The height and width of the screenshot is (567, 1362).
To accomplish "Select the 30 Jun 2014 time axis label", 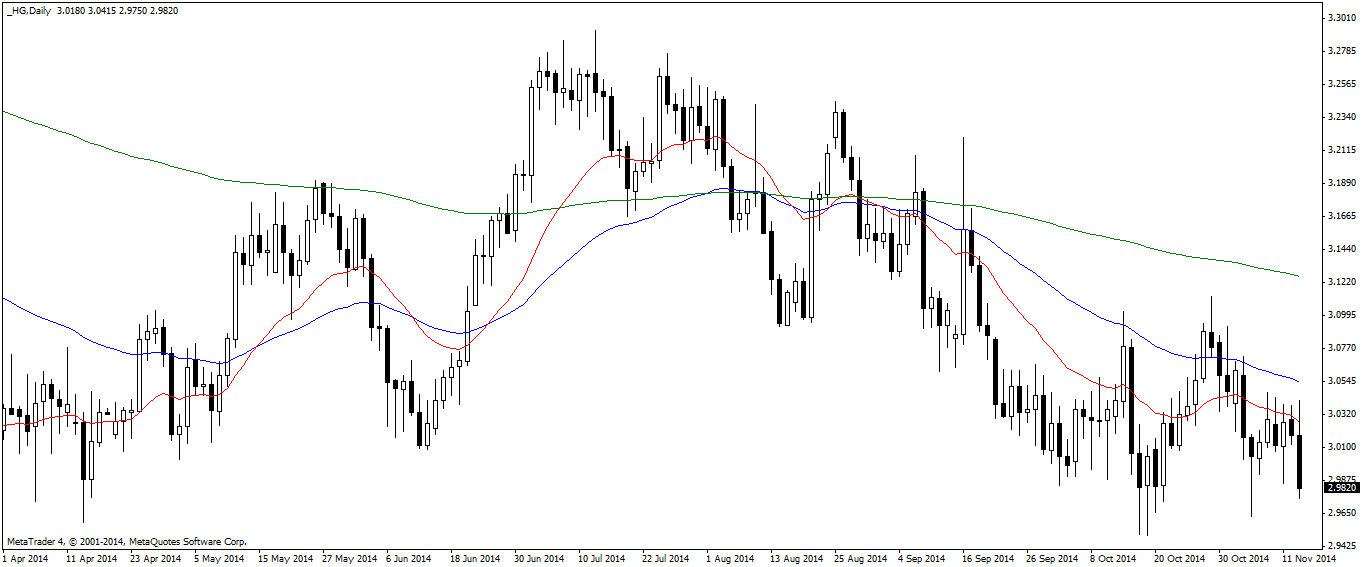I will coord(539,558).
